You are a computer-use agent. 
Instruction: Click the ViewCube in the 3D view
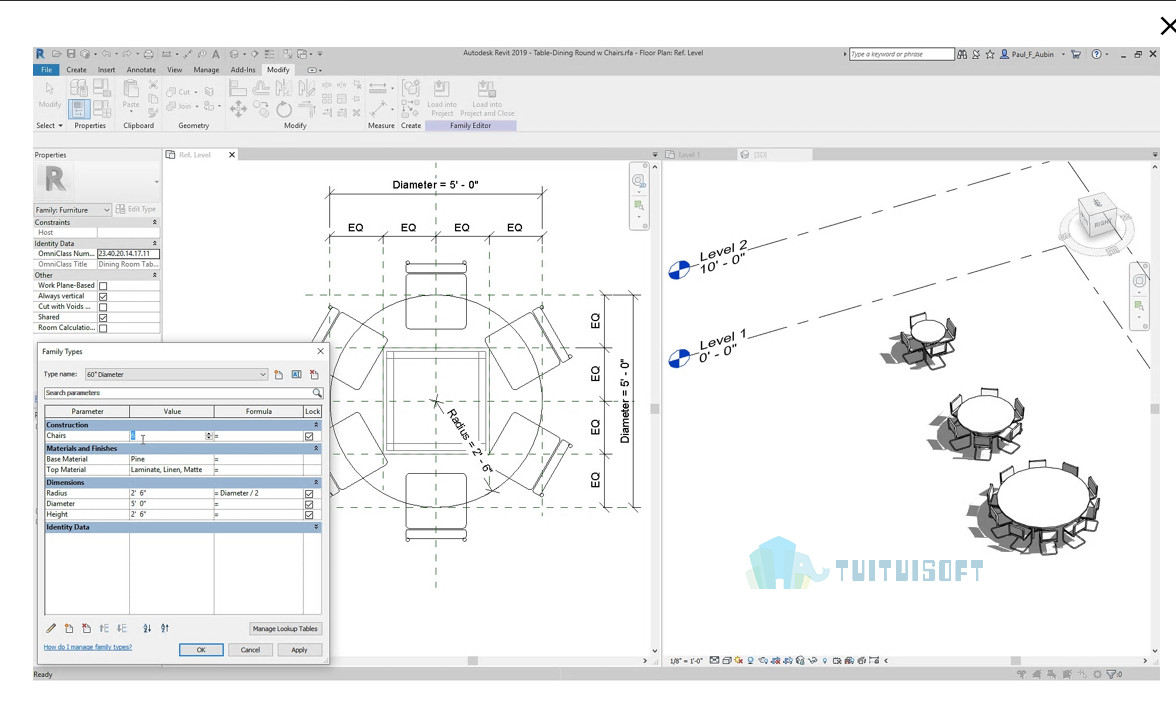(1098, 216)
